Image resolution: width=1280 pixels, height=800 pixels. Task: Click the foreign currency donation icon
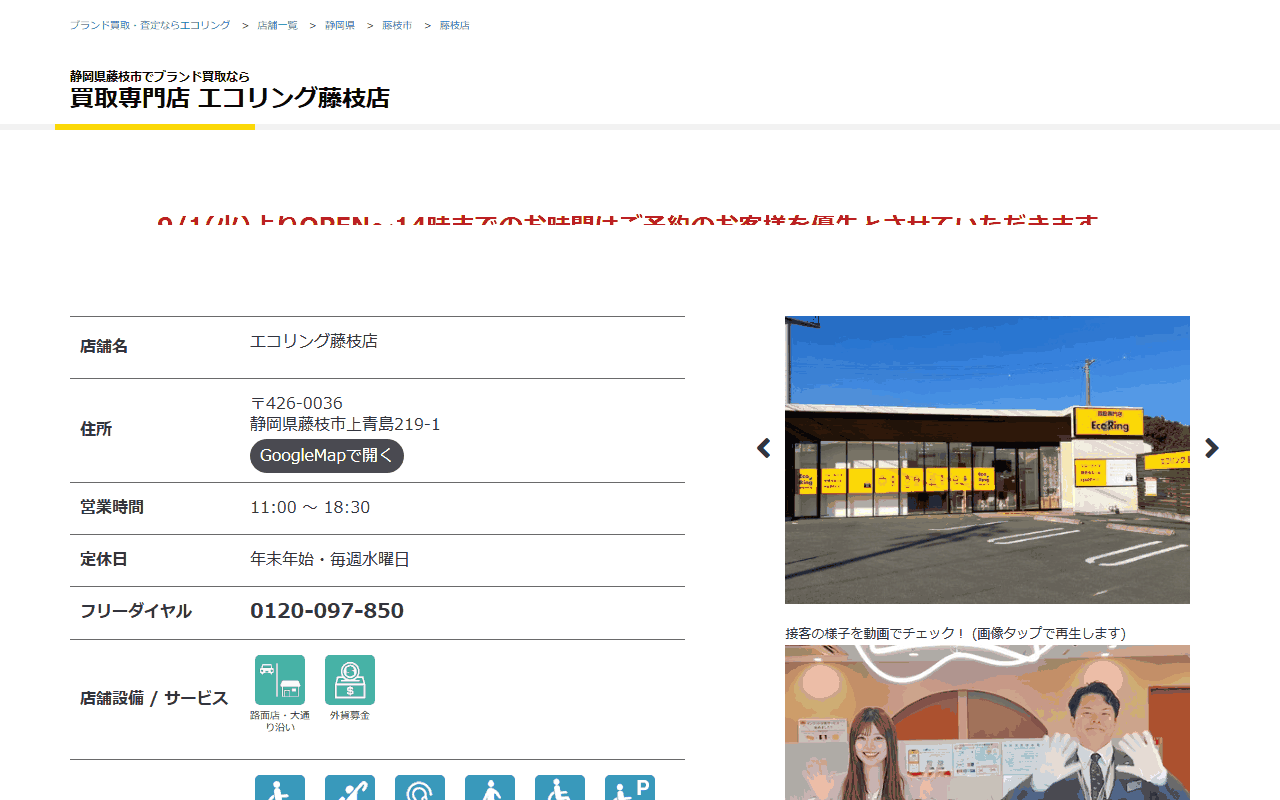(x=350, y=680)
